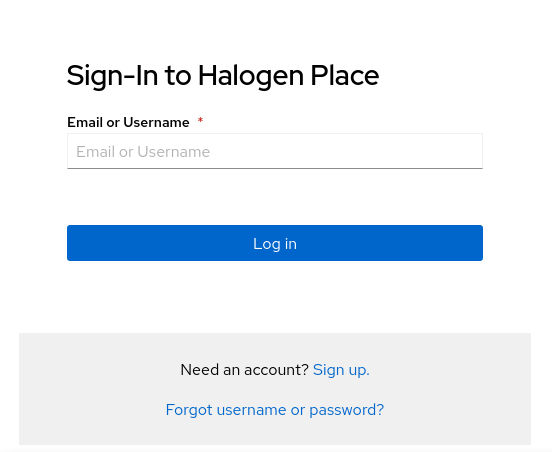The height and width of the screenshot is (452, 552).
Task: Click the red required asterisk
Action: [200, 120]
